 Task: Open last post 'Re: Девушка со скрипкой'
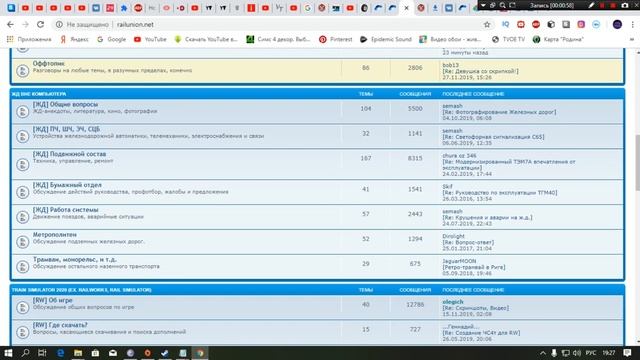(x=480, y=71)
